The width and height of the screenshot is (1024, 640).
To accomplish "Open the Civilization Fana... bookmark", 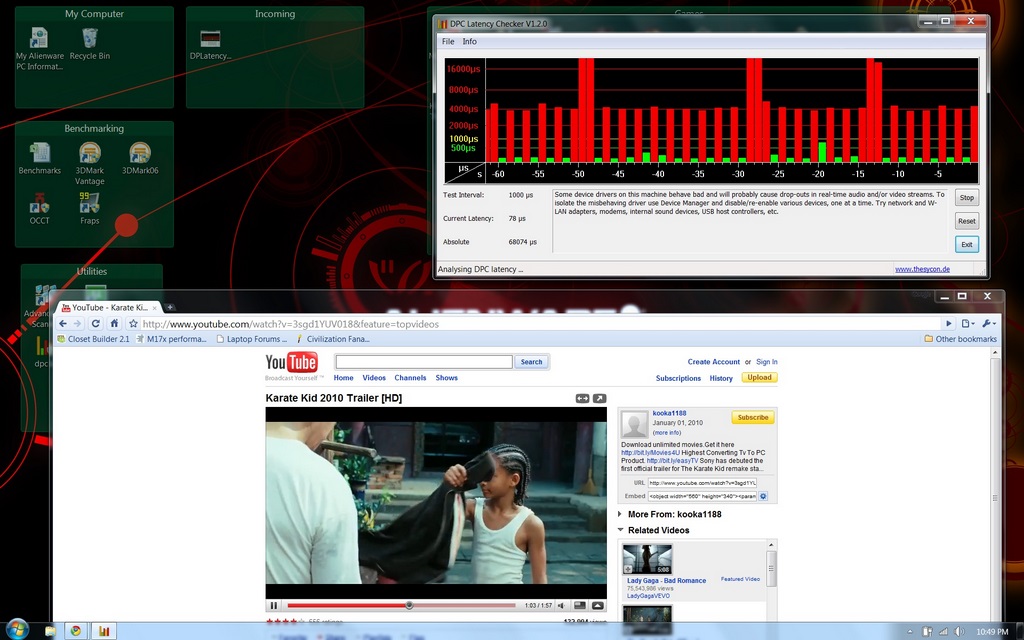I will point(332,339).
